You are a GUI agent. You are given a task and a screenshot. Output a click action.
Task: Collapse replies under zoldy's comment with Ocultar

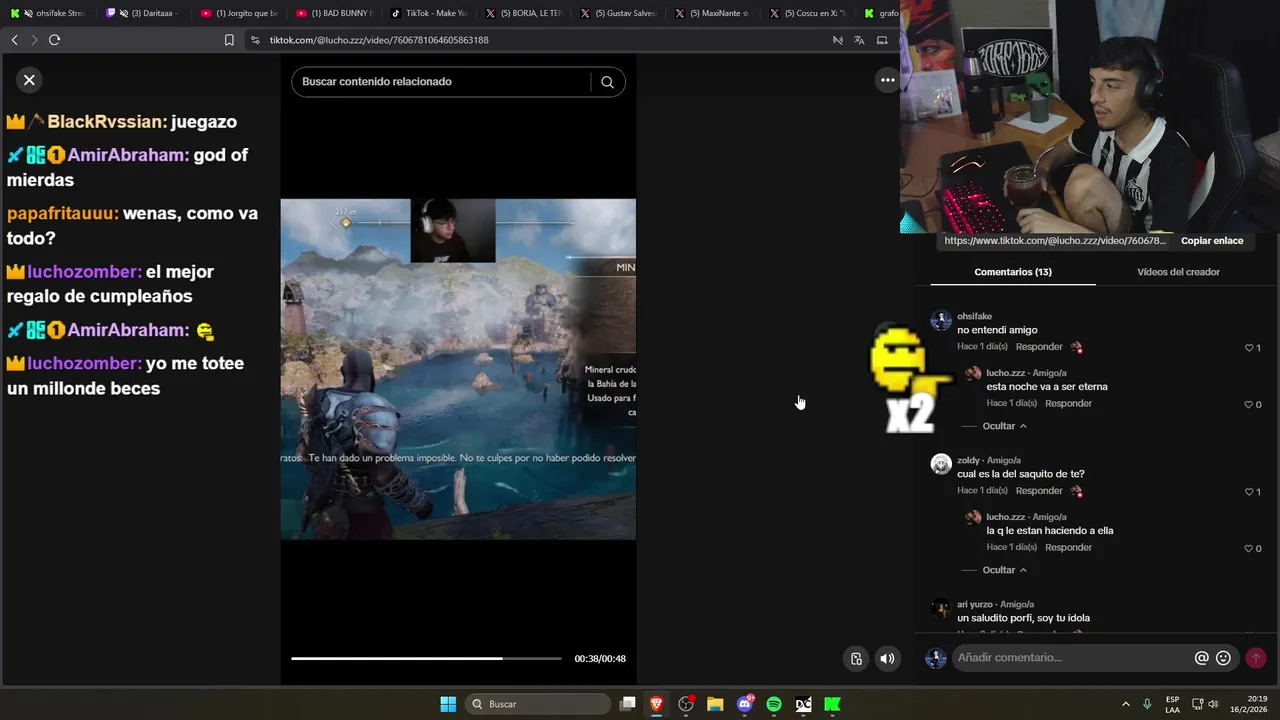tap(1004, 570)
